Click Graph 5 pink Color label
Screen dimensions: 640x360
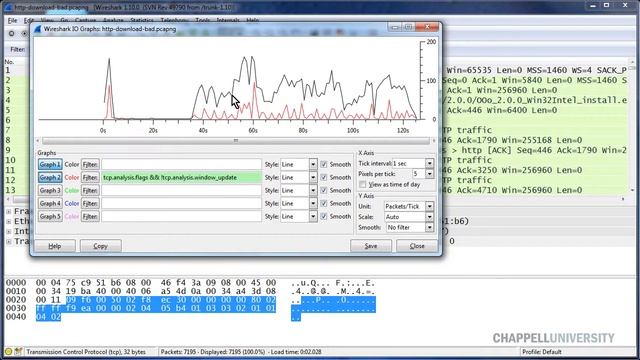[71, 216]
